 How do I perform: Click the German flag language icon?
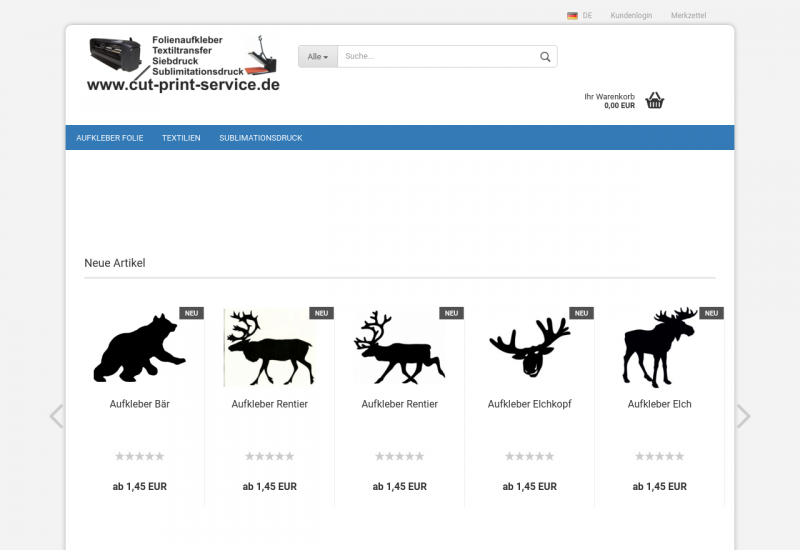[x=572, y=16]
